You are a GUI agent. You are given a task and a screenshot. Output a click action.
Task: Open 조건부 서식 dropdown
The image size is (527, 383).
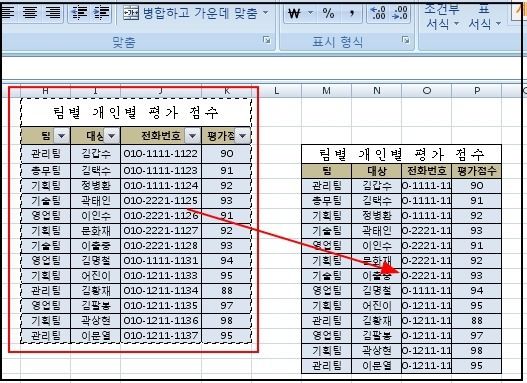tap(442, 16)
